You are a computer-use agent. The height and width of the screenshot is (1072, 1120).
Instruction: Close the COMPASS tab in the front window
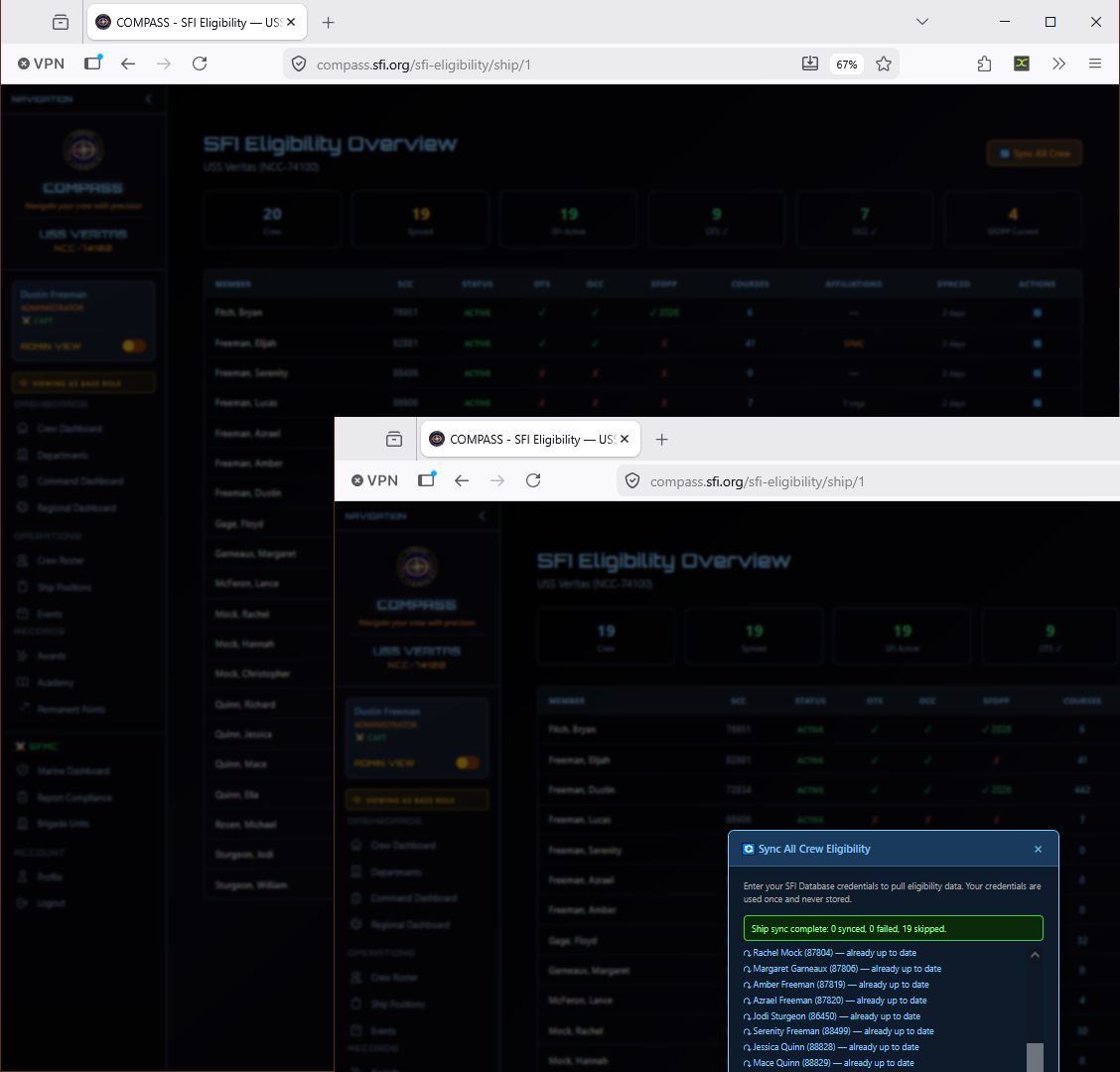625,440
